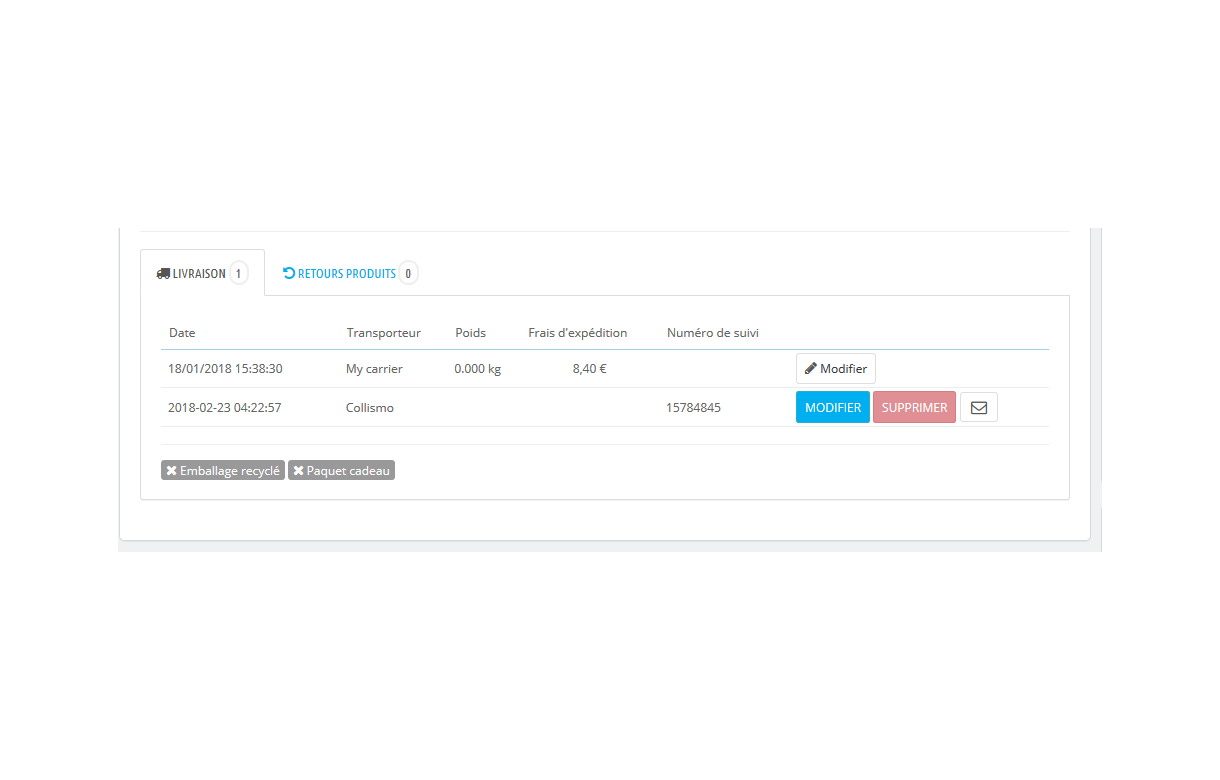Remove the Paquet cadeau packaging option
1220x780 pixels.
[341, 469]
